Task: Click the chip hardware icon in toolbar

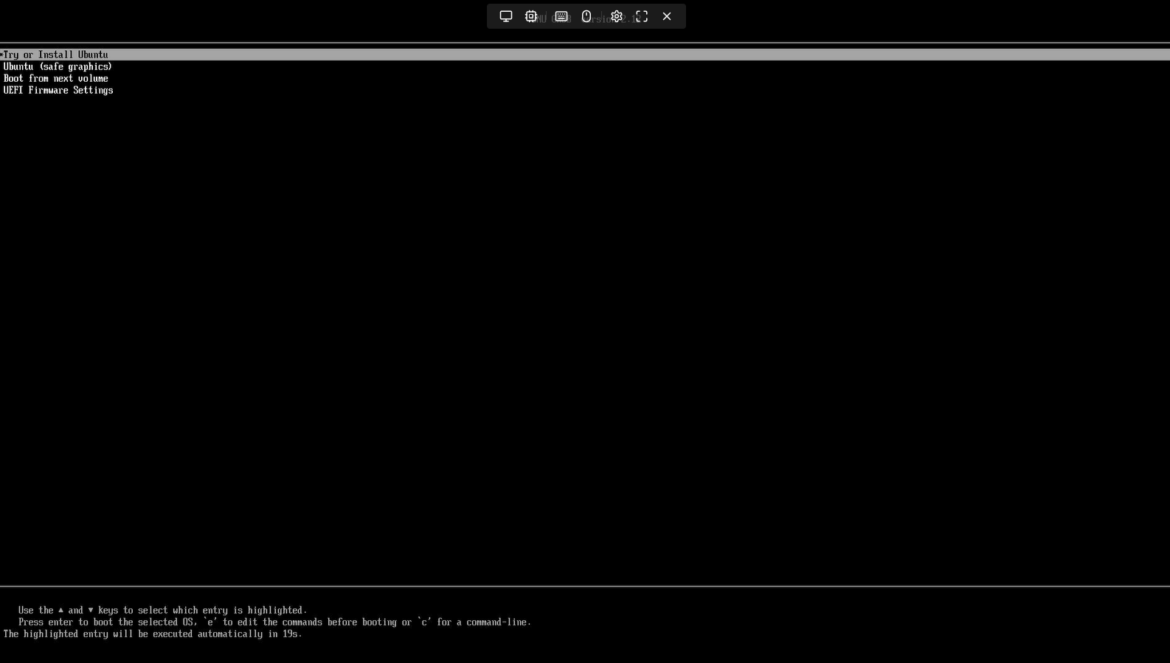Action: pyautogui.click(x=531, y=16)
